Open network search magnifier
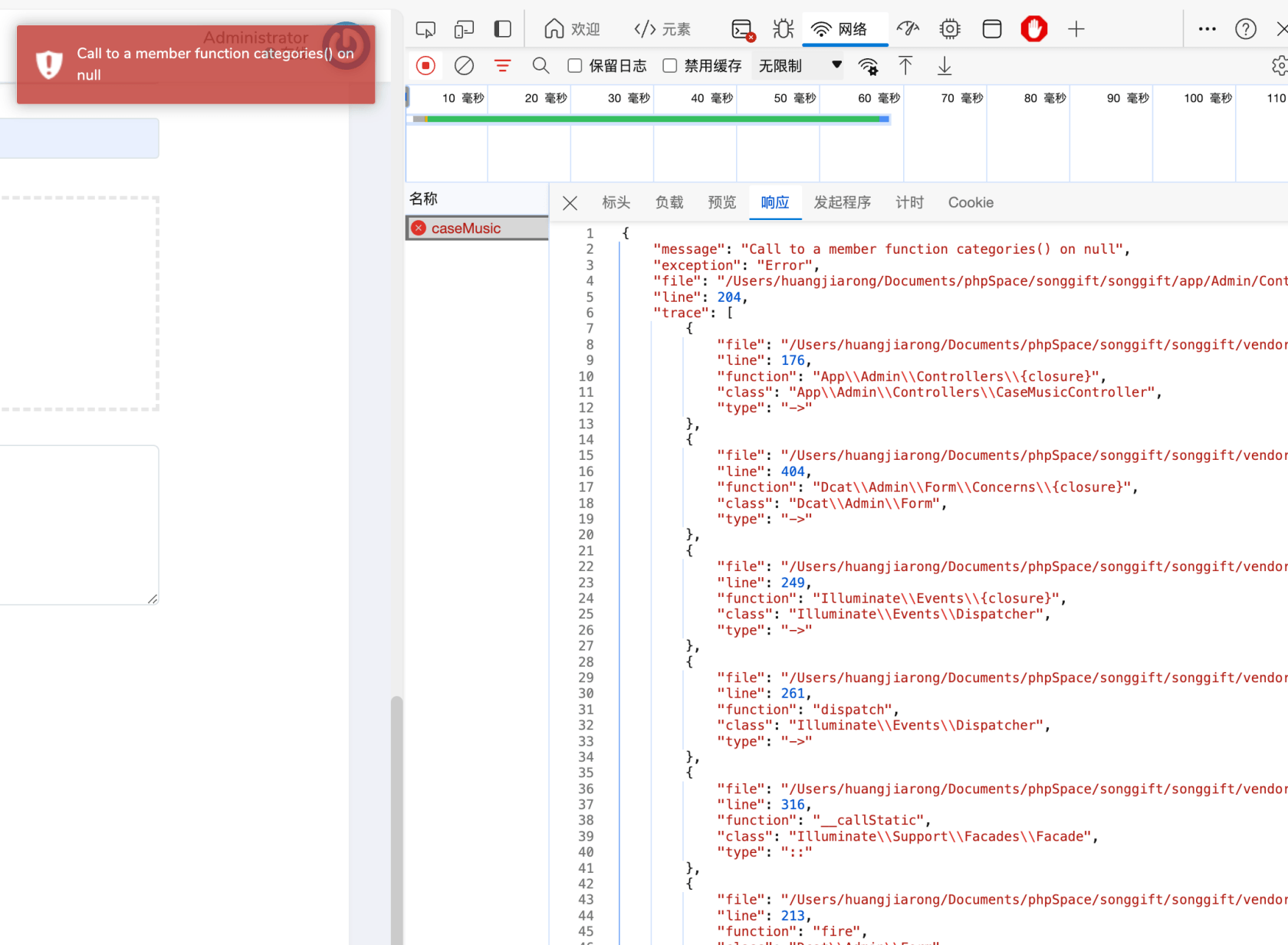 [540, 66]
